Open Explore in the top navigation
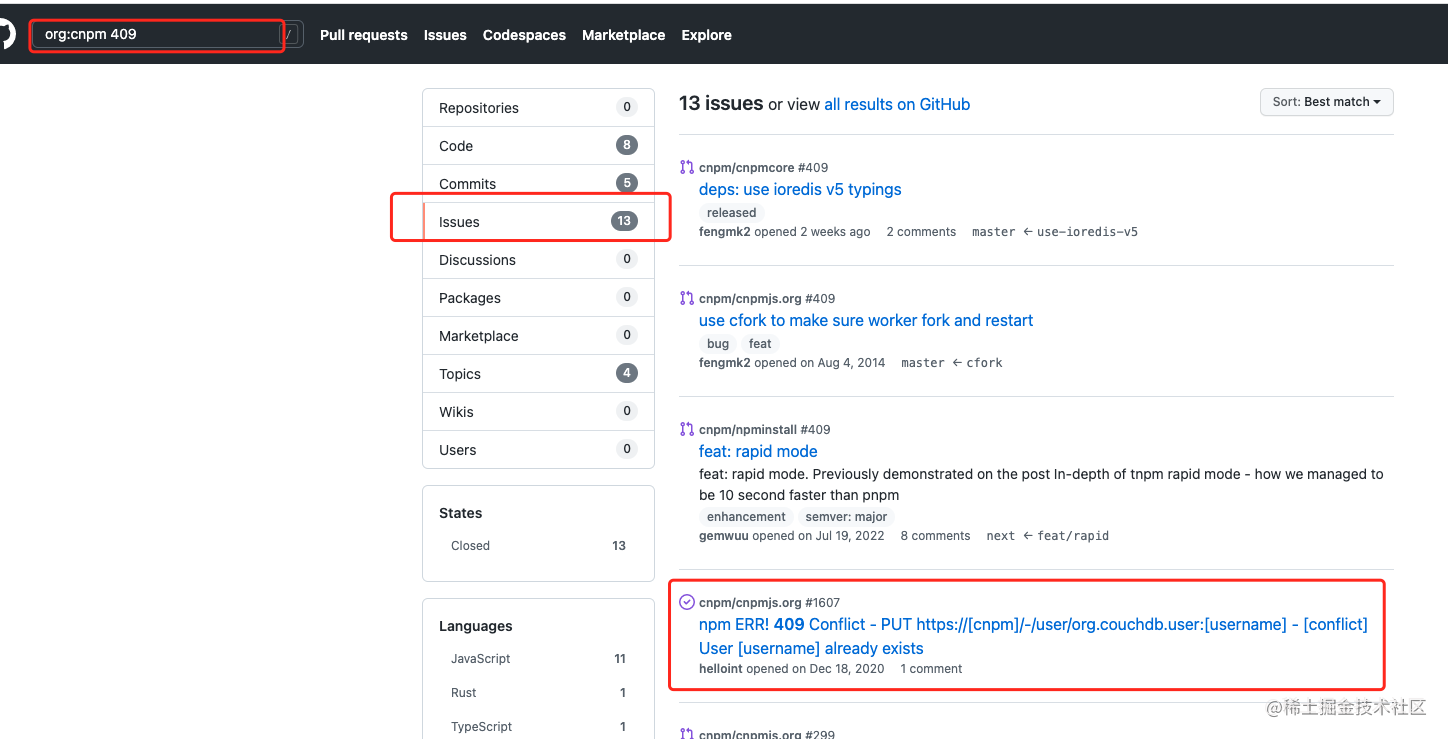 click(x=707, y=35)
